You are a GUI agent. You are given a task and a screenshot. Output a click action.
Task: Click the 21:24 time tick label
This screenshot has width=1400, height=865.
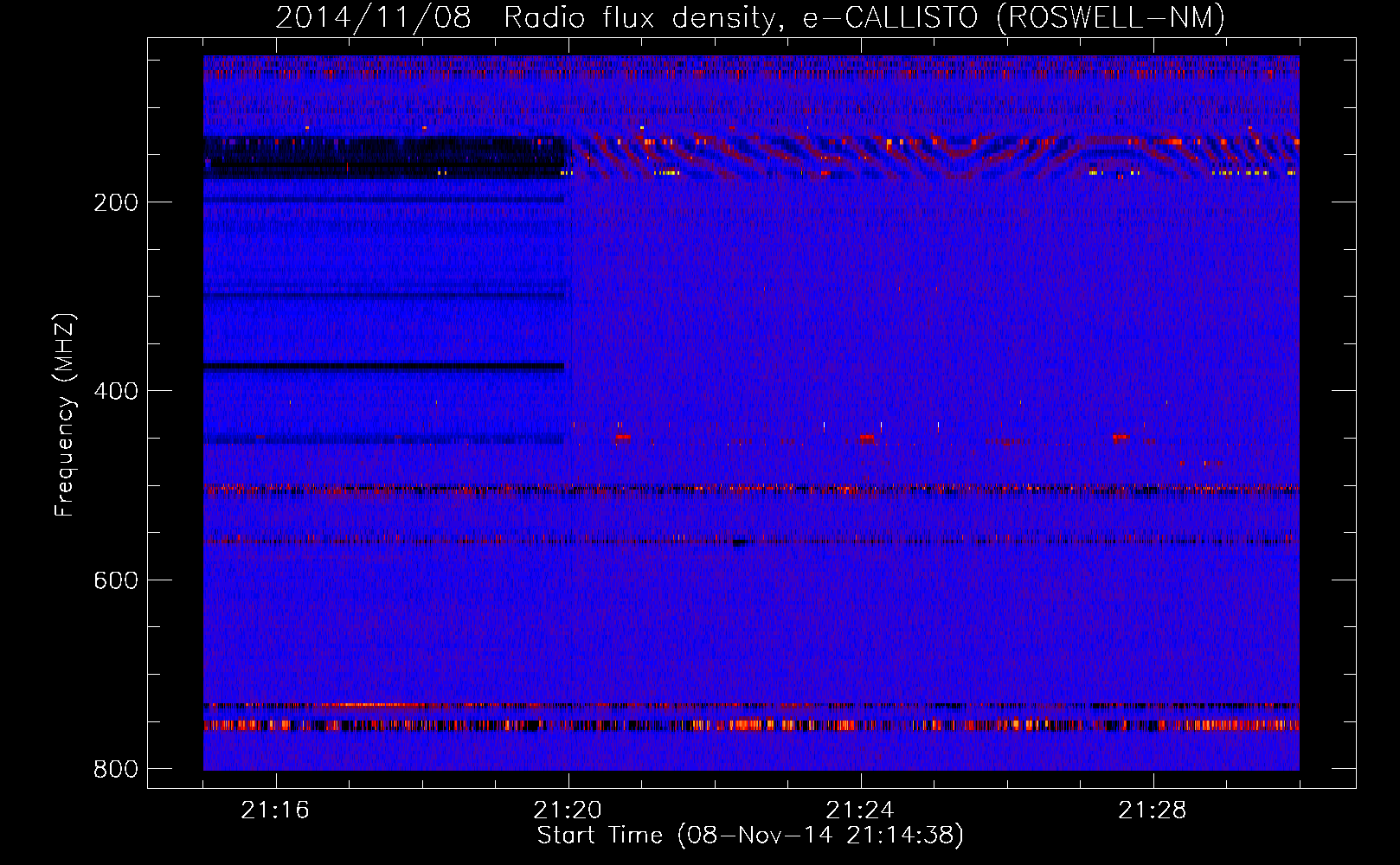(860, 811)
